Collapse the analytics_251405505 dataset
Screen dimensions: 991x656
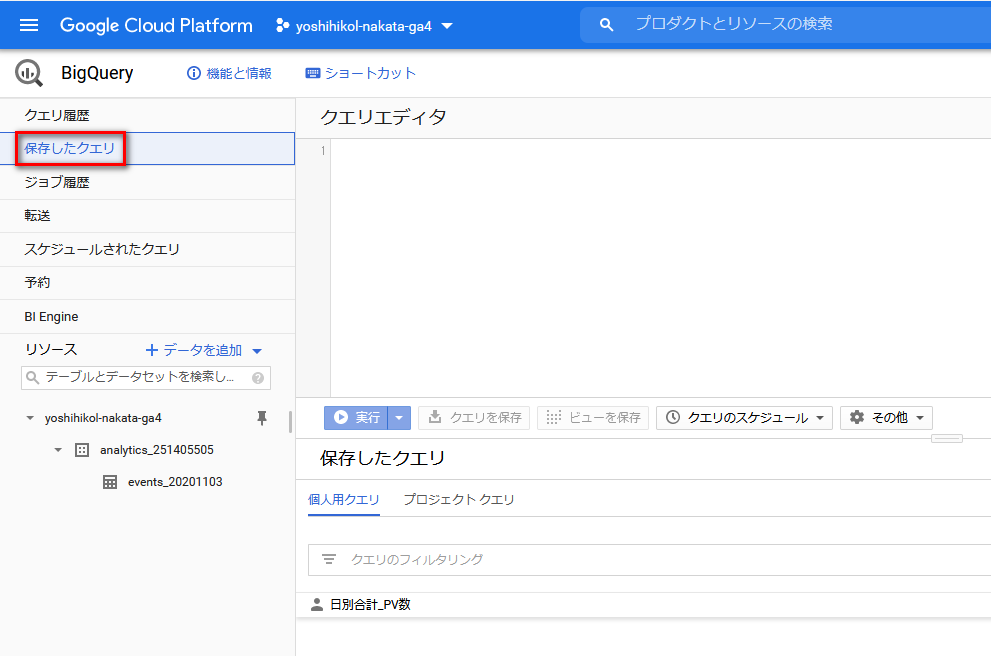coord(58,450)
